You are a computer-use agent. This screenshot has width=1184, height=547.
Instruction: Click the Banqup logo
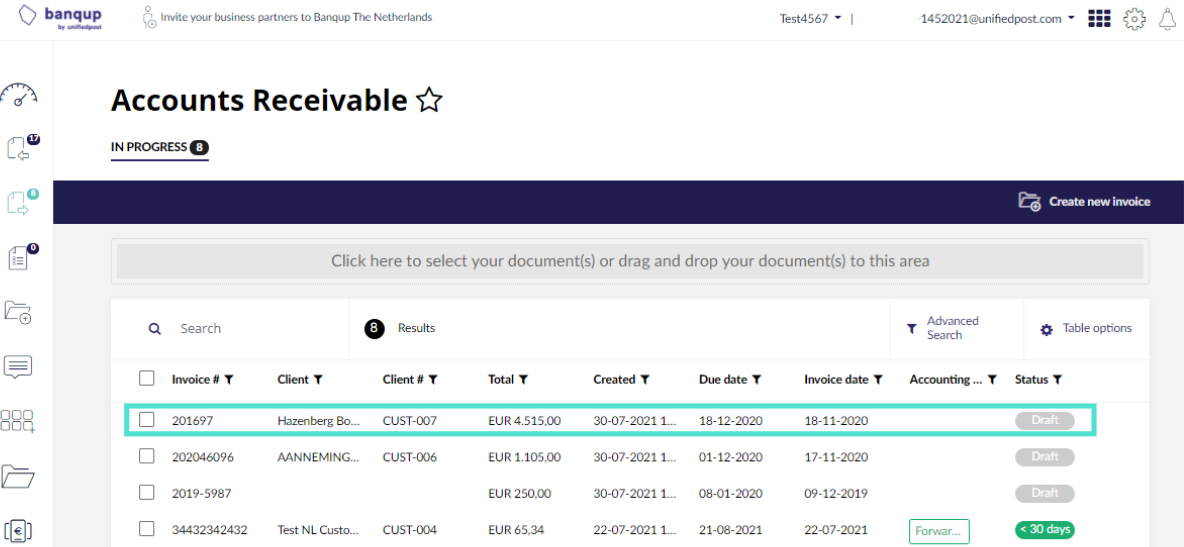(60, 17)
